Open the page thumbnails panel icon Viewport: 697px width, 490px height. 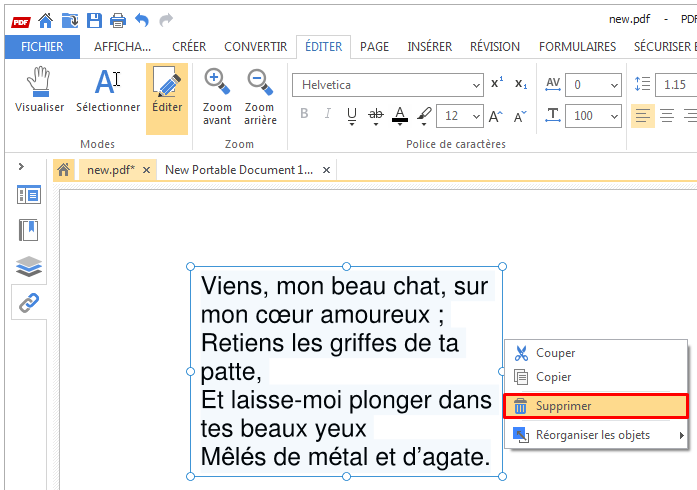[29, 195]
